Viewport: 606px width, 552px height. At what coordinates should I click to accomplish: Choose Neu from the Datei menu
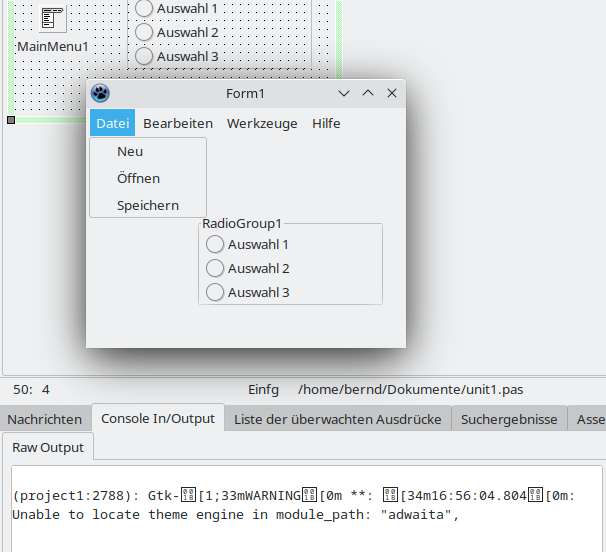click(130, 152)
